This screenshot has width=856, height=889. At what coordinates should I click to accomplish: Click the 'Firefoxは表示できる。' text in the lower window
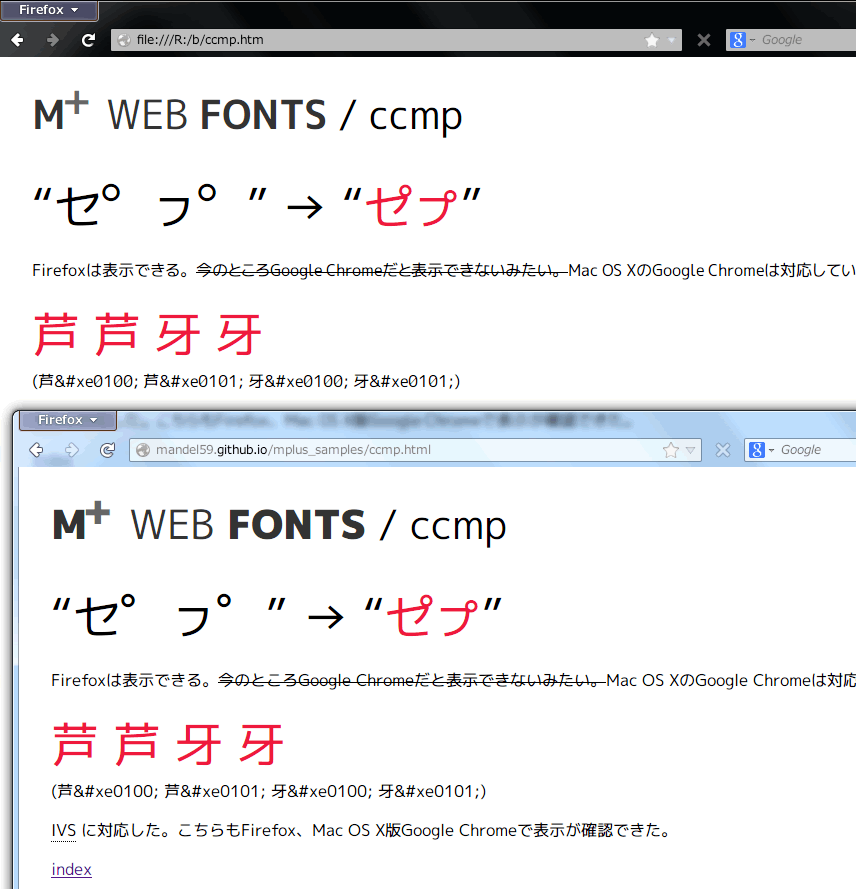[132, 680]
